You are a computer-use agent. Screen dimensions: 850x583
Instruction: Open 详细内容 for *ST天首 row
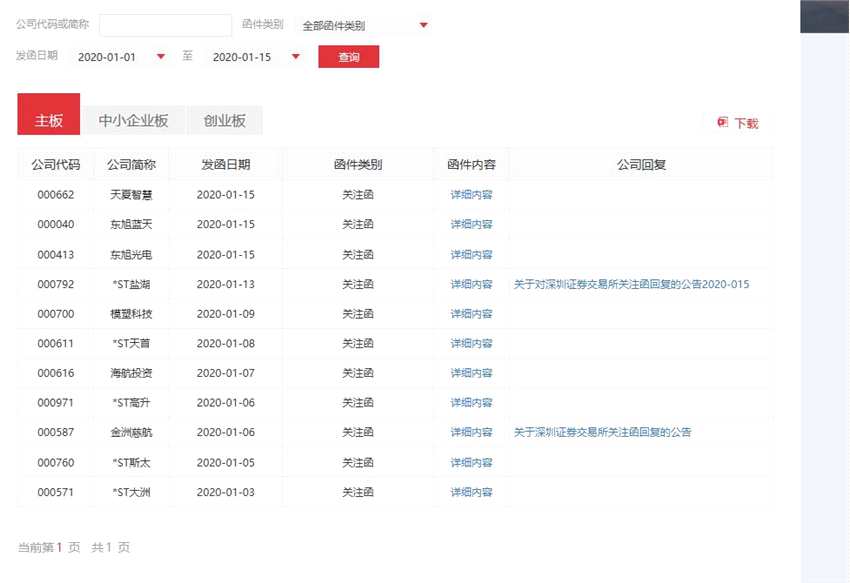tap(471, 343)
